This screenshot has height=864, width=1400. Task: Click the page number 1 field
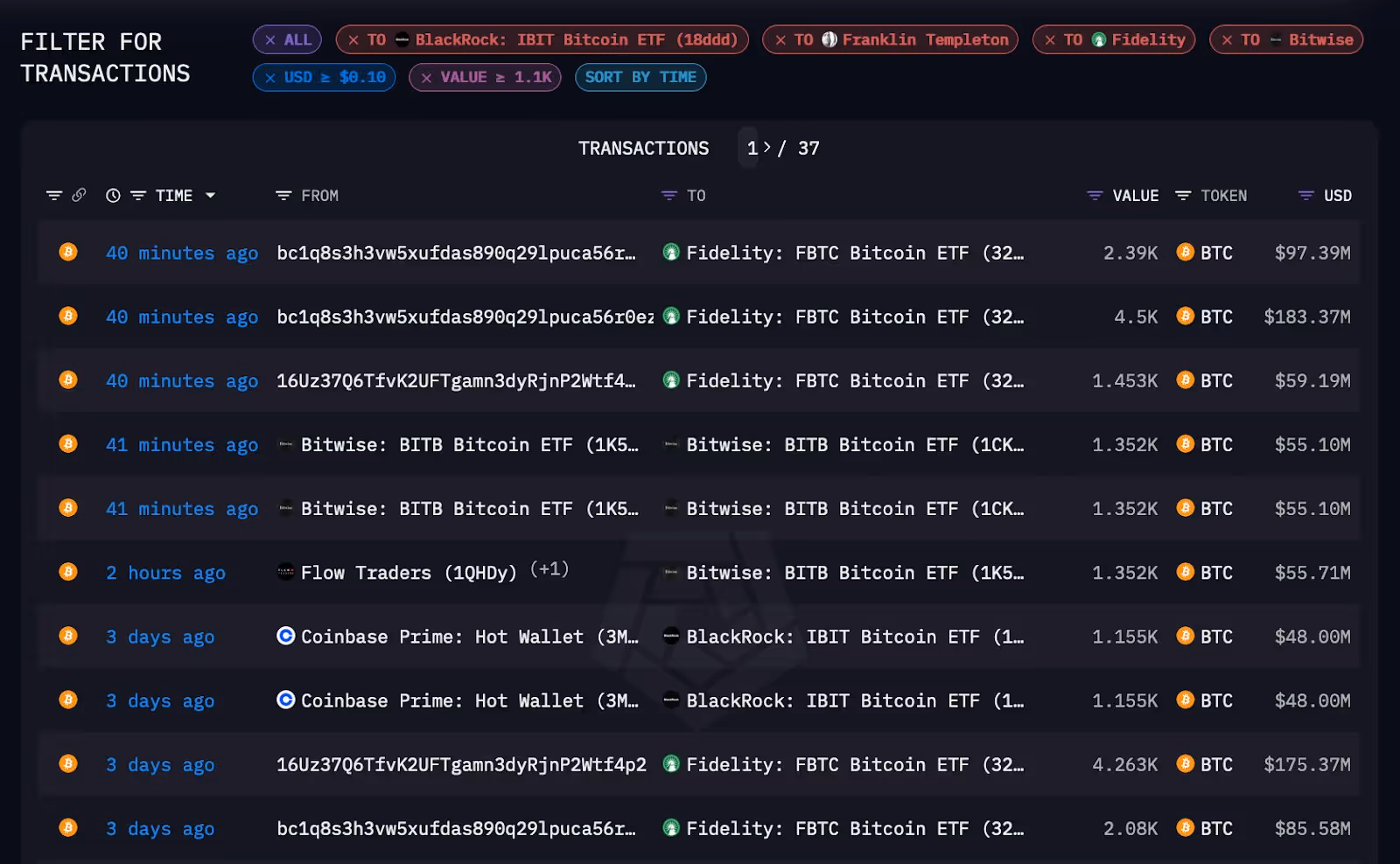tap(752, 149)
